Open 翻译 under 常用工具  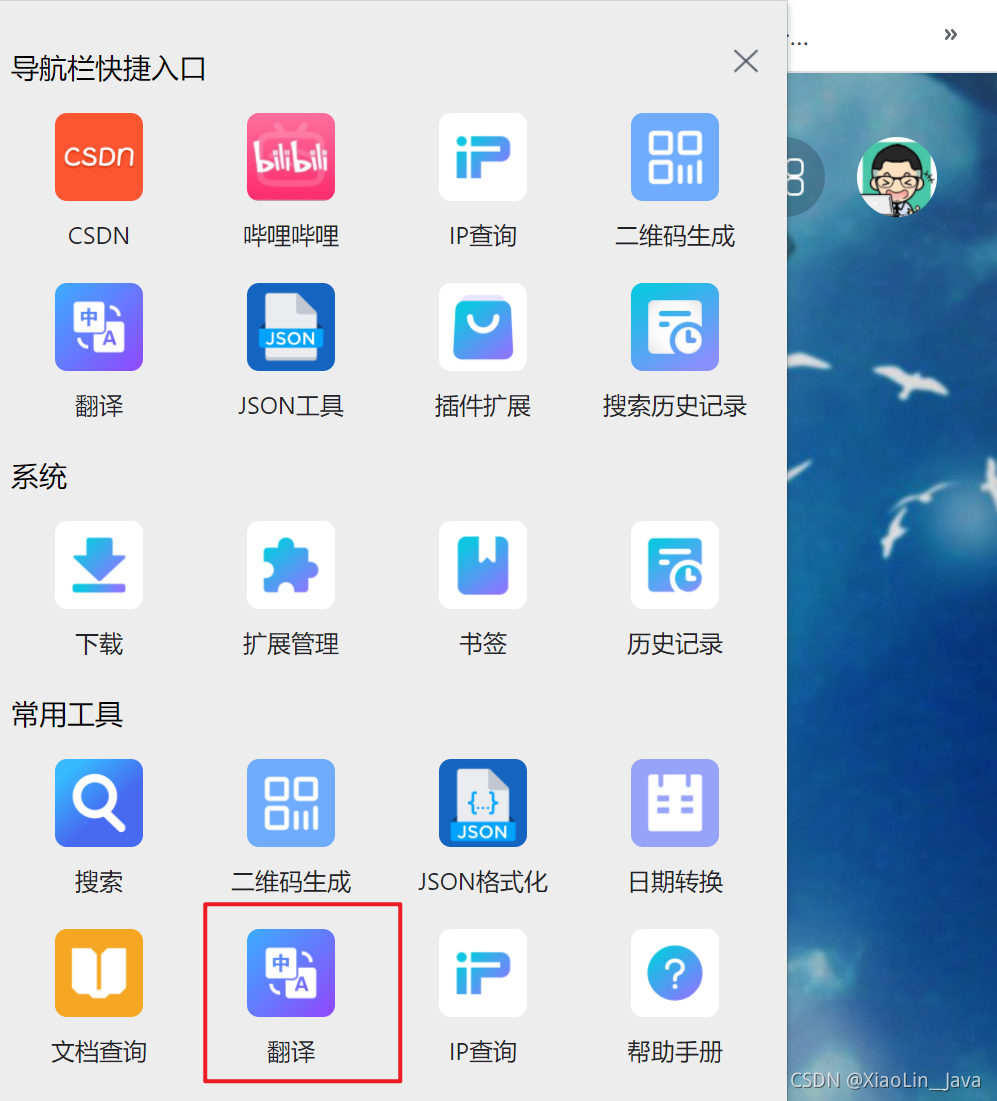291,973
